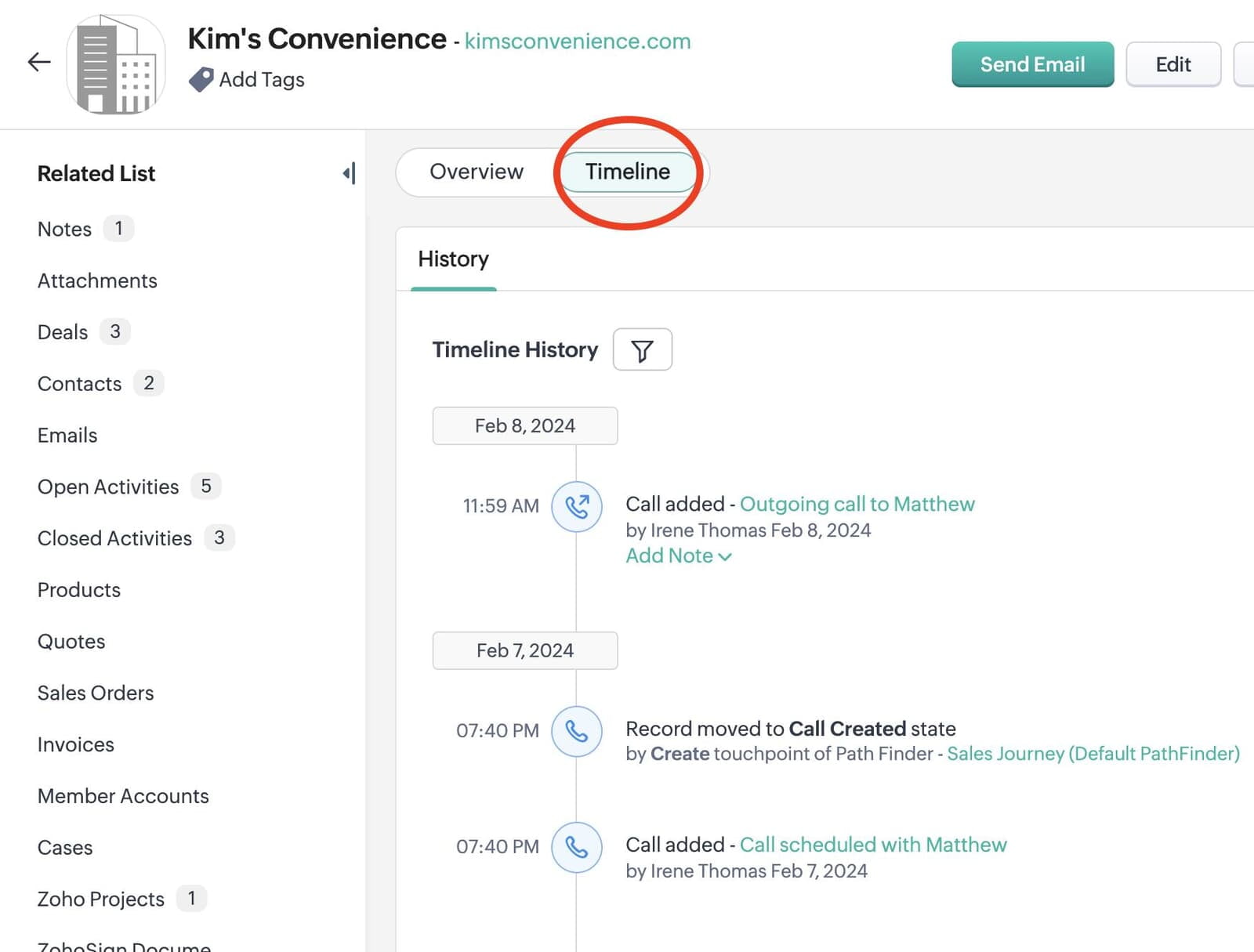Click the Feb 7, 2024 date marker

(525, 650)
